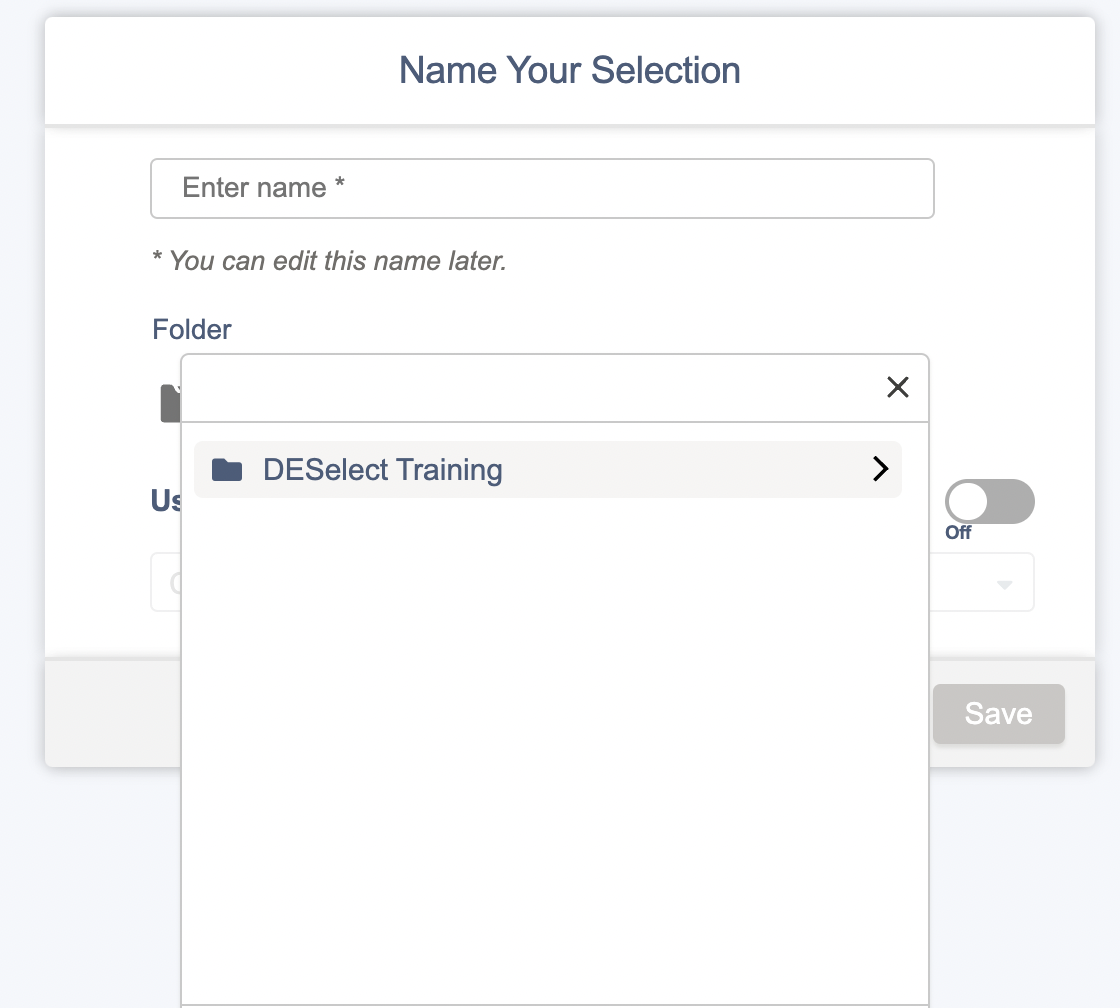Click the empty area of the folder list
The image size is (1120, 1008).
click(x=555, y=750)
